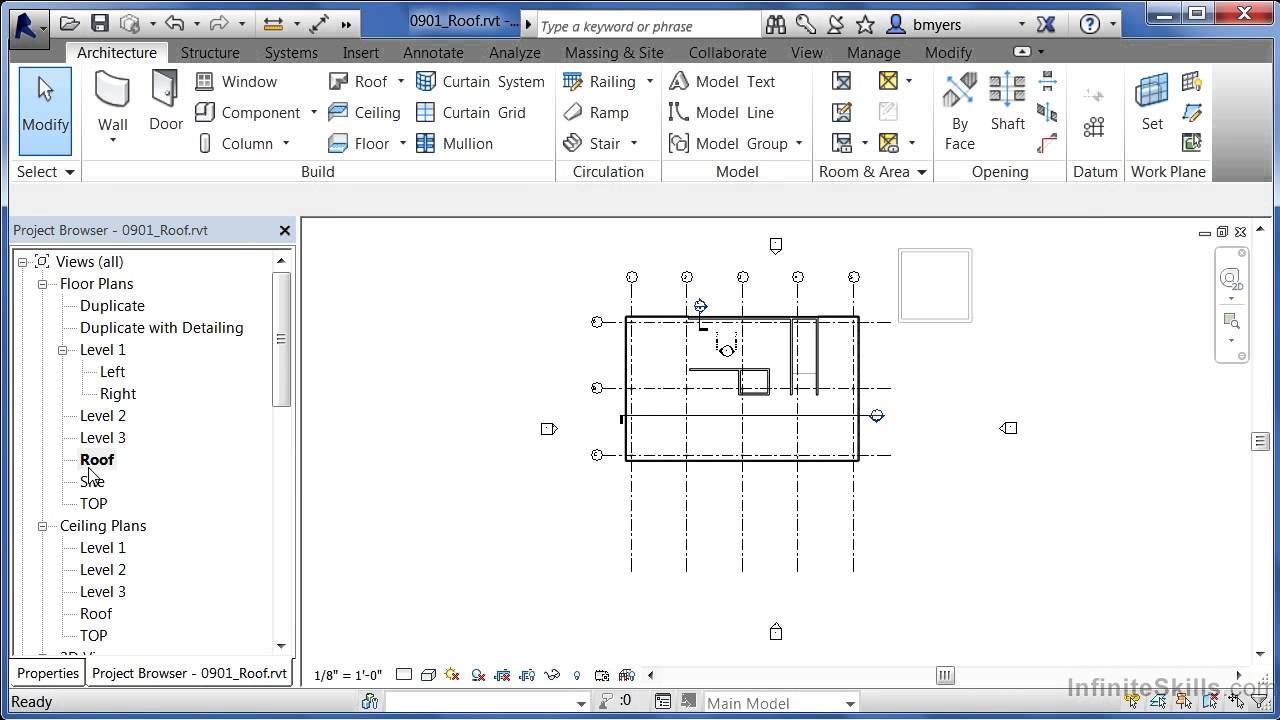
Task: Collapse the Floor Plans node
Action: pyautogui.click(x=42, y=284)
